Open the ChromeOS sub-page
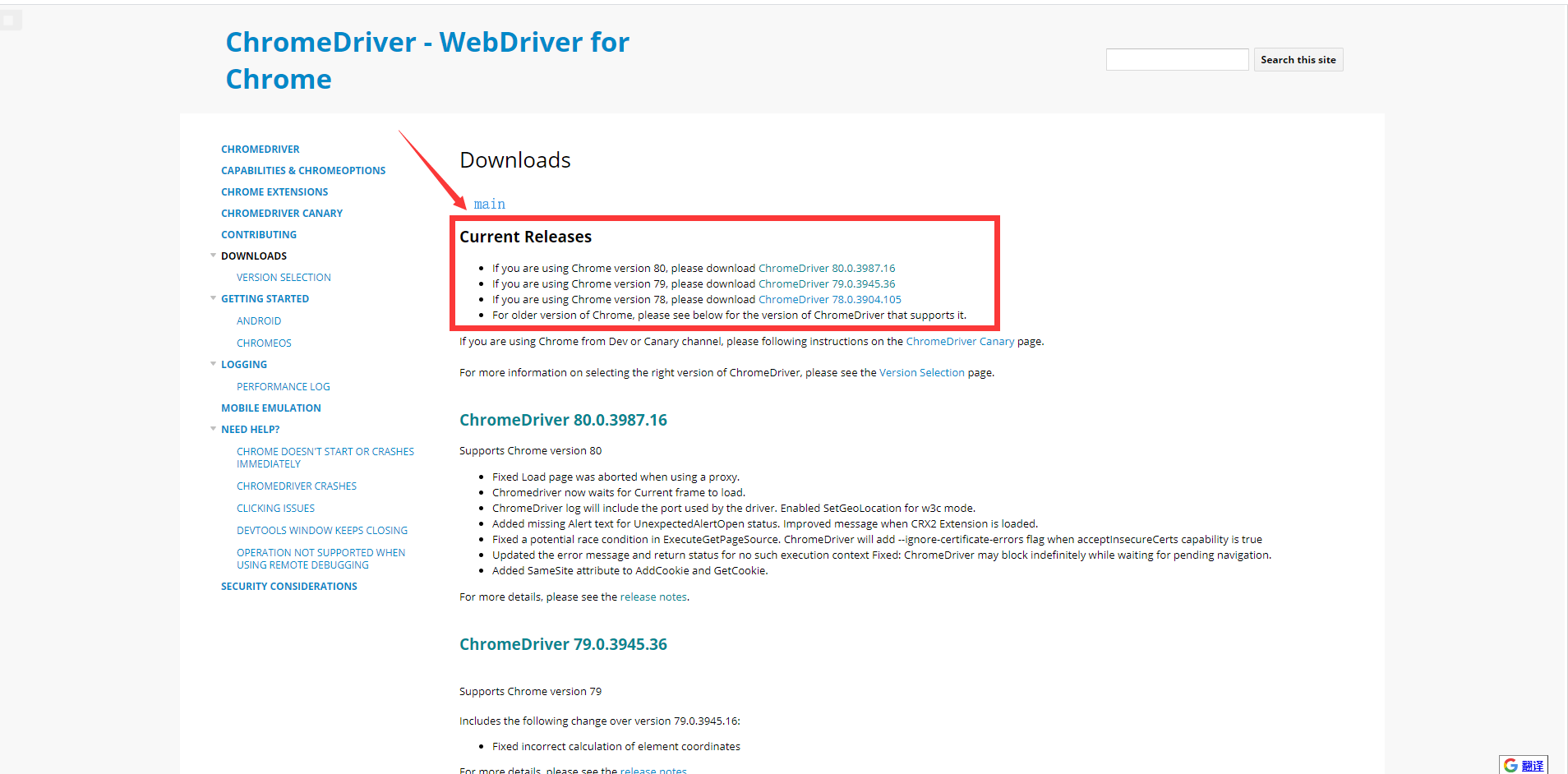 (x=264, y=343)
